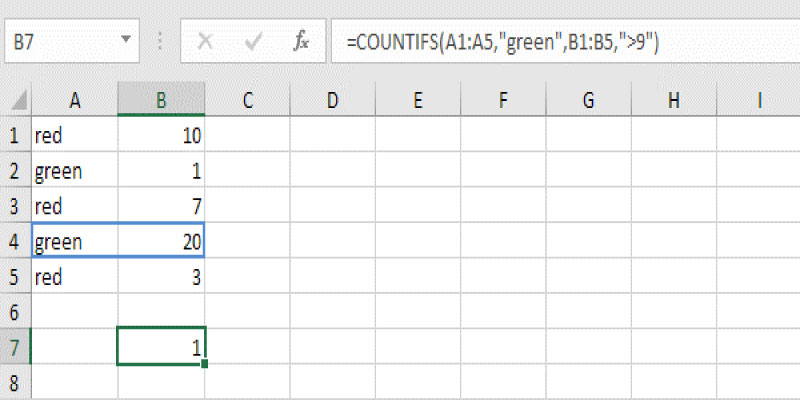This screenshot has width=800, height=400.
Task: Select column H header
Action: click(673, 100)
